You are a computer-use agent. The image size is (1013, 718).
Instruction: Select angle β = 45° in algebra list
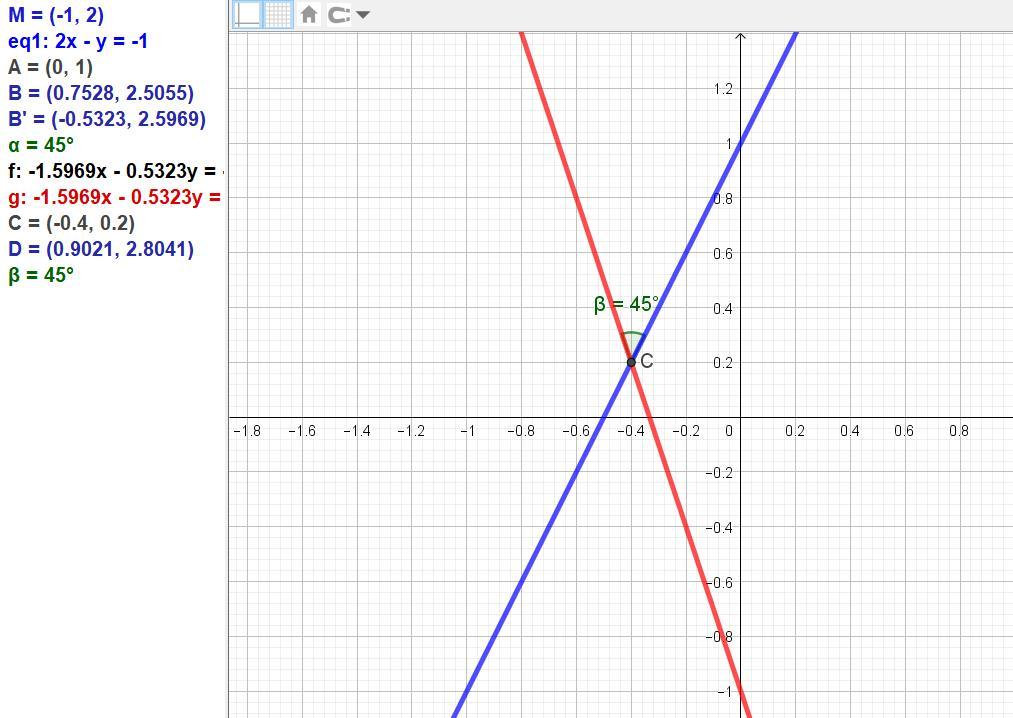pyautogui.click(x=41, y=275)
